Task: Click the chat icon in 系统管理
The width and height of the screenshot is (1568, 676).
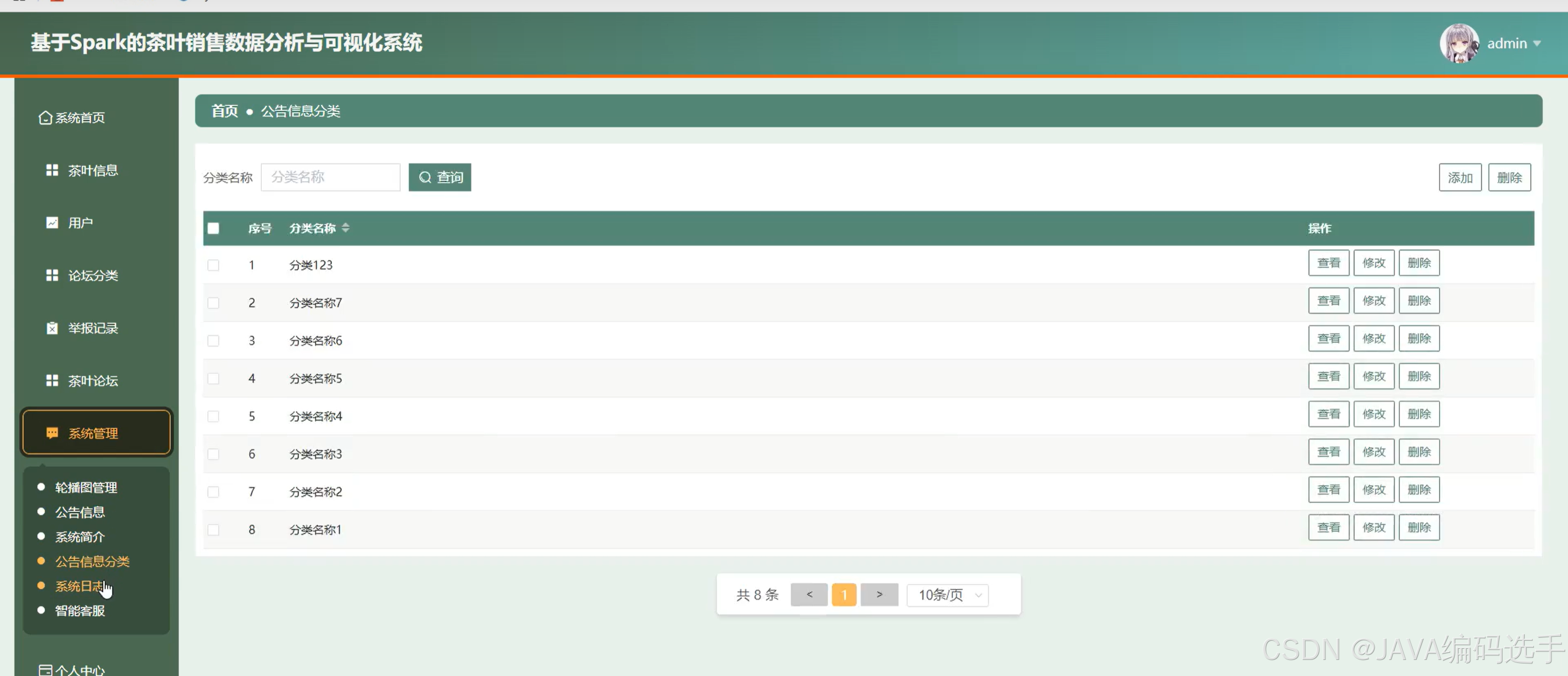Action: 52,433
